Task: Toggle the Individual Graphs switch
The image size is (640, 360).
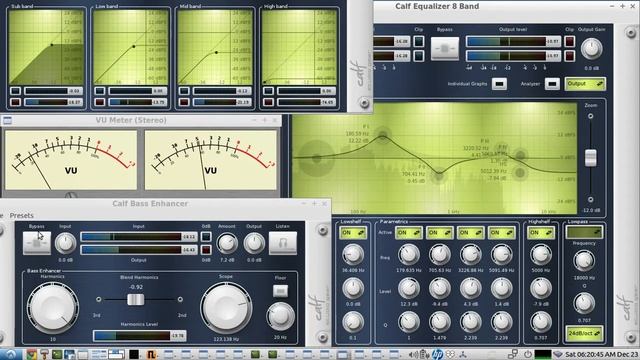Action: (499, 84)
